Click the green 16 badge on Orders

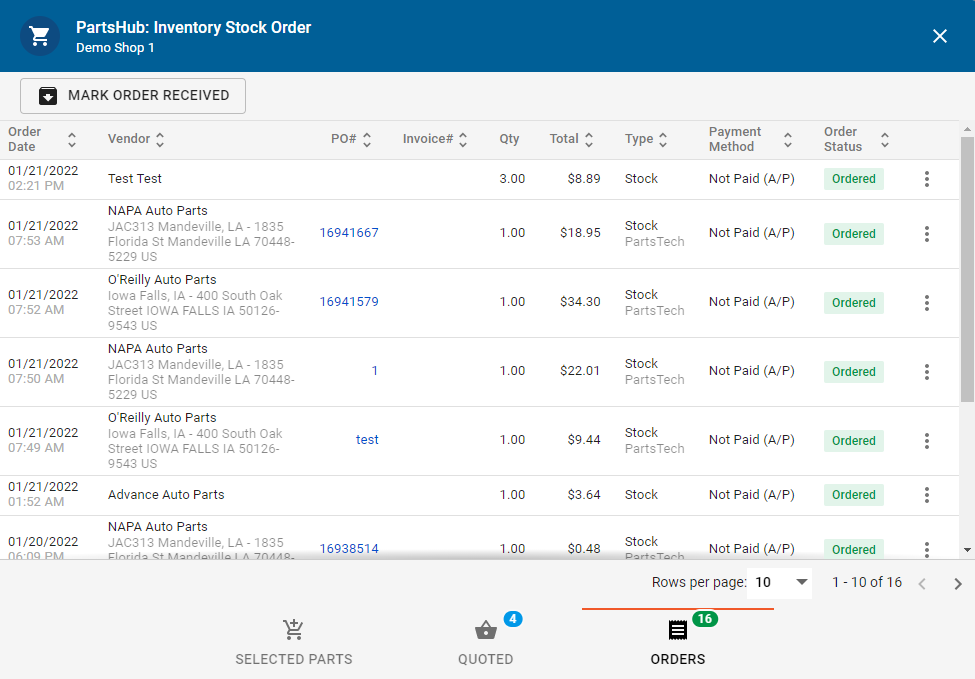(x=705, y=619)
